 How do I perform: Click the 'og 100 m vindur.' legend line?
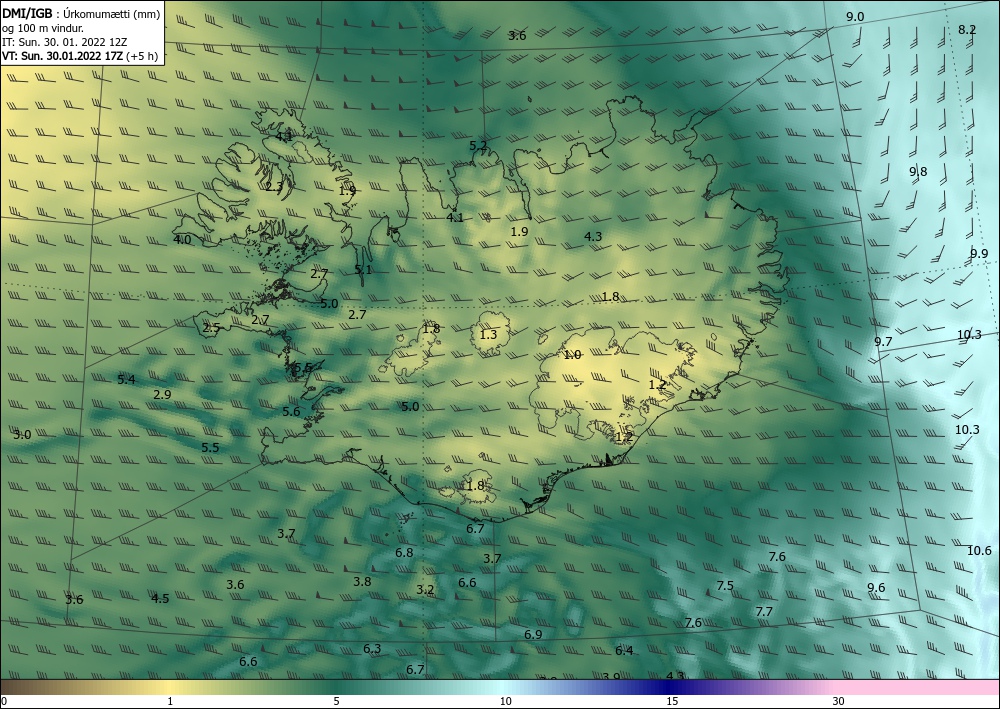(x=43, y=28)
